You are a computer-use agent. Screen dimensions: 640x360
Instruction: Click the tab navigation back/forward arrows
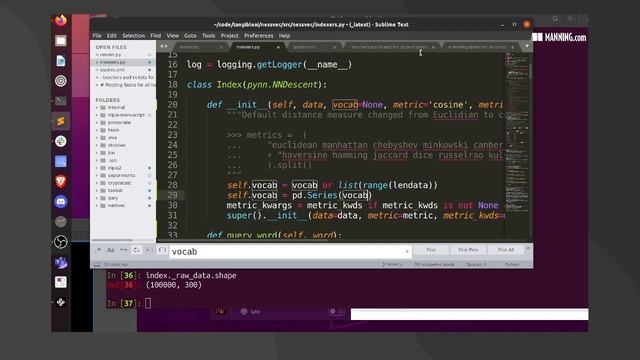point(163,47)
